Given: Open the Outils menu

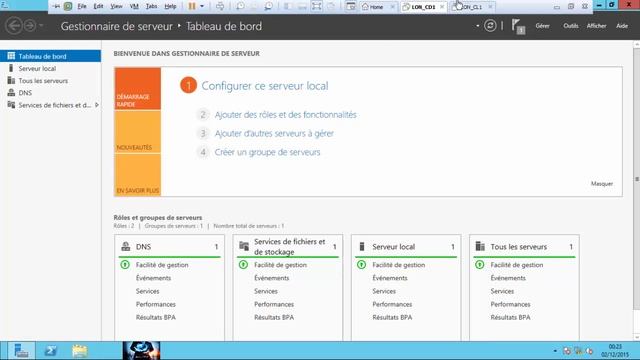Looking at the screenshot, I should 571,26.
